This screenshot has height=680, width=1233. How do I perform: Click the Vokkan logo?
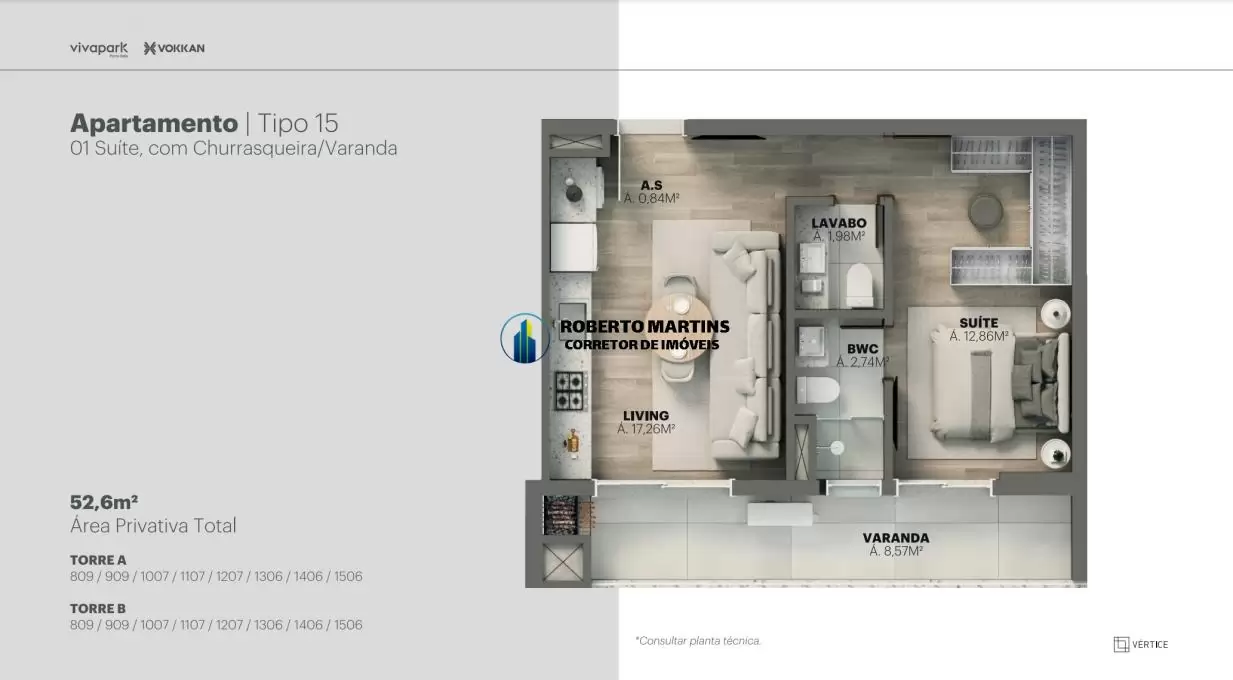(174, 48)
